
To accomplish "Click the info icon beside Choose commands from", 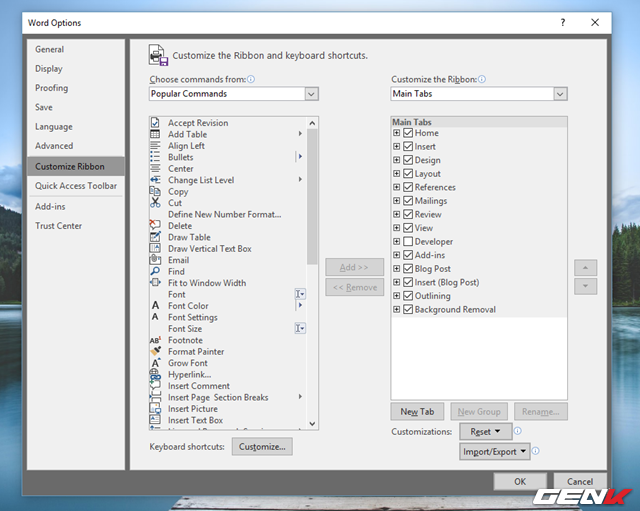I will [251, 79].
